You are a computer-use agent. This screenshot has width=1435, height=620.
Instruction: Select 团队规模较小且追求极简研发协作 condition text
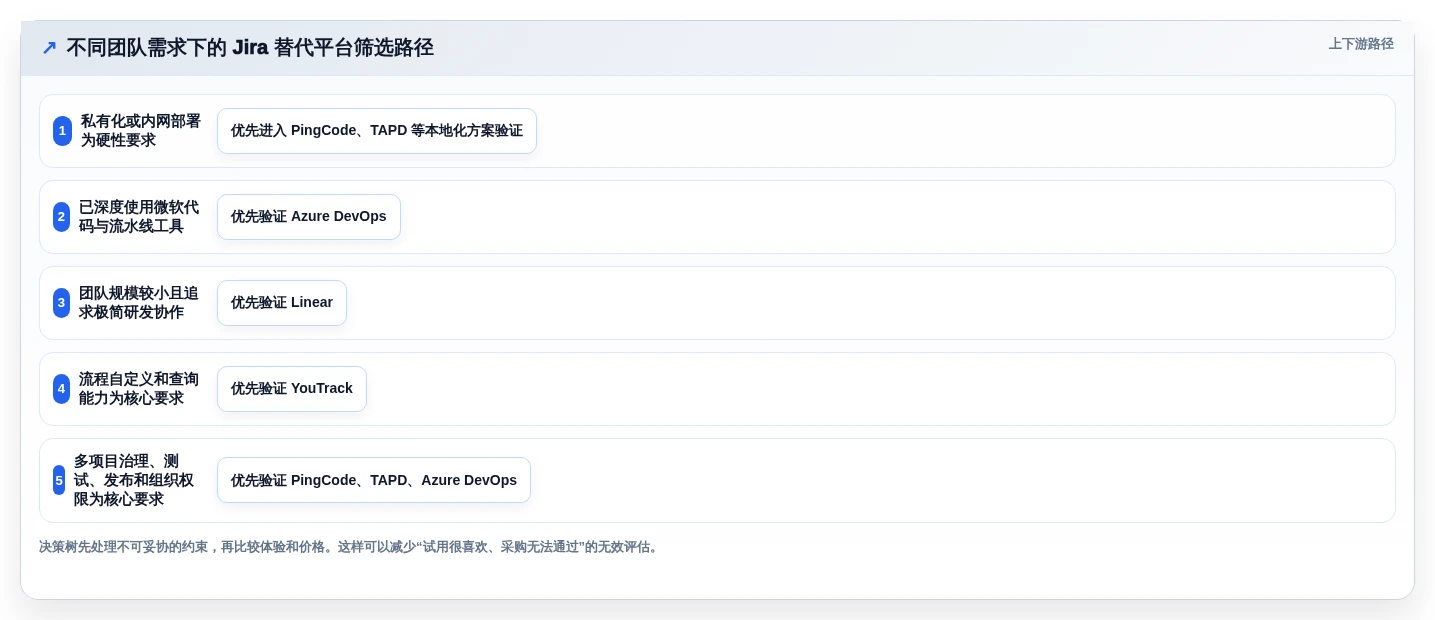[139, 303]
